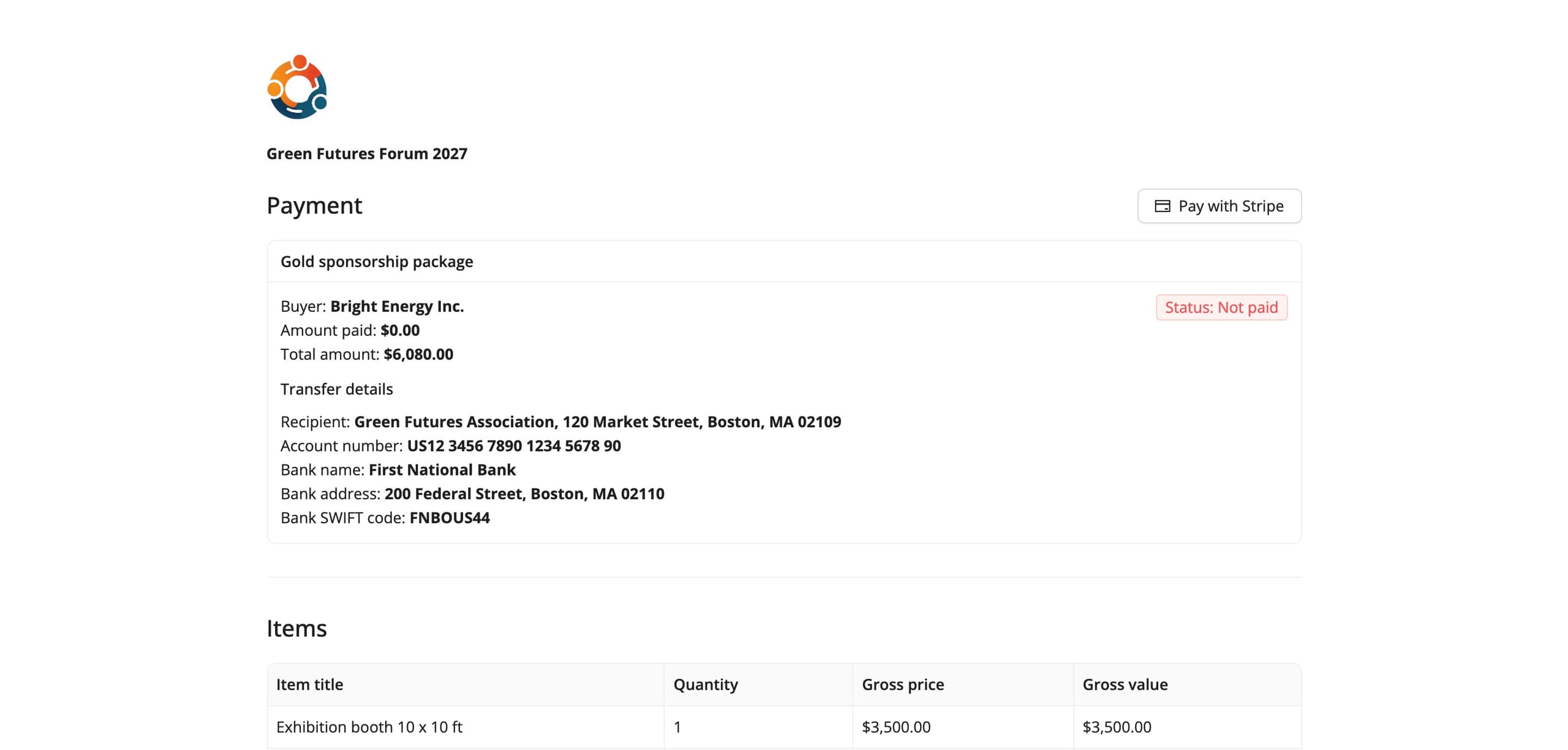
Task: Click the Items heading
Action: click(296, 628)
